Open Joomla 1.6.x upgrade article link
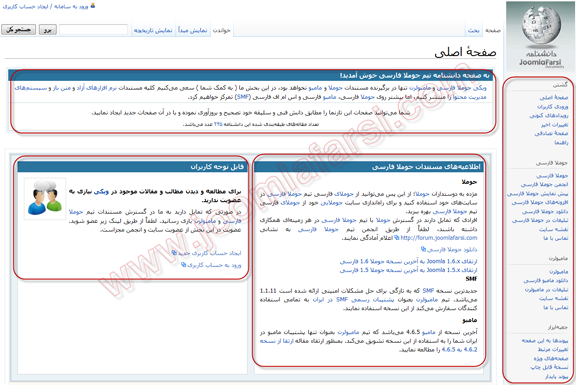Viewport: 576px width, 385px height. tap(408, 262)
